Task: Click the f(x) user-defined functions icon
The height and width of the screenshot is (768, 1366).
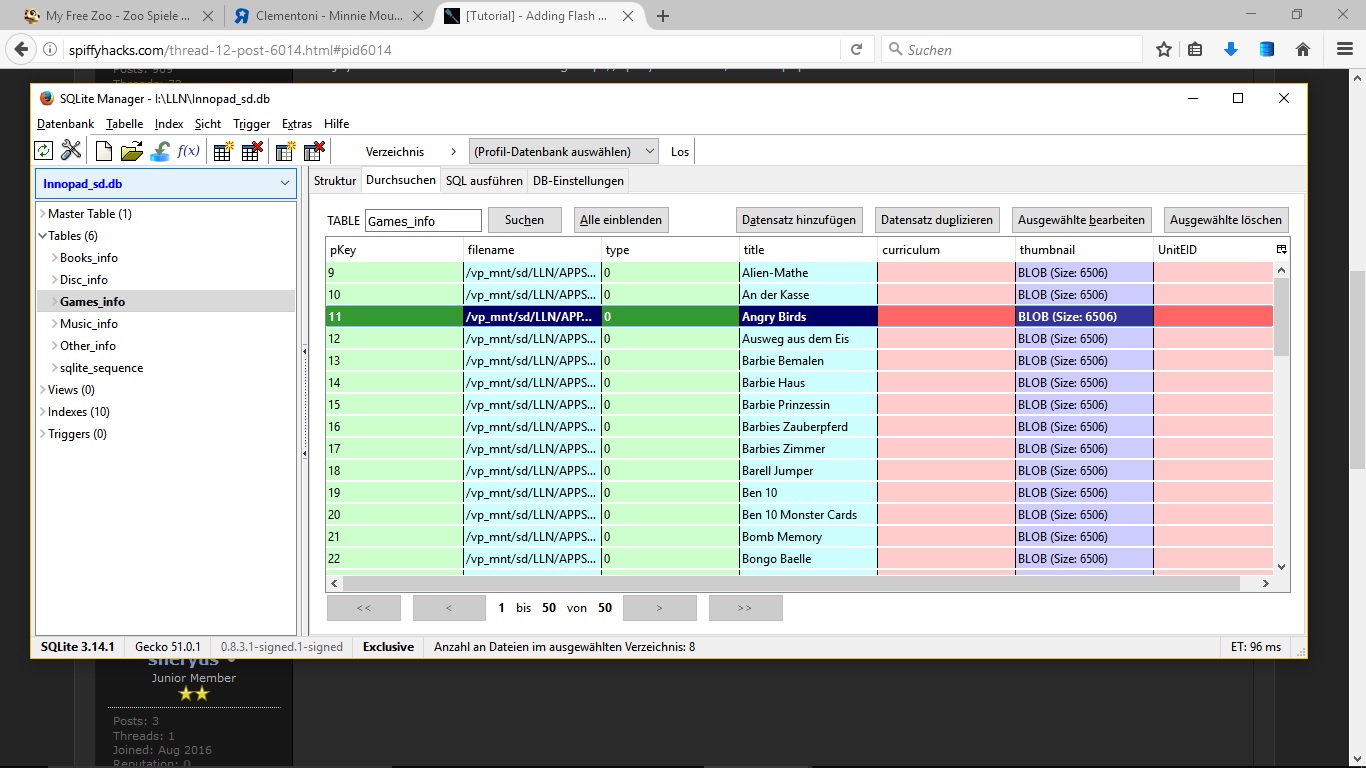Action: [x=188, y=151]
